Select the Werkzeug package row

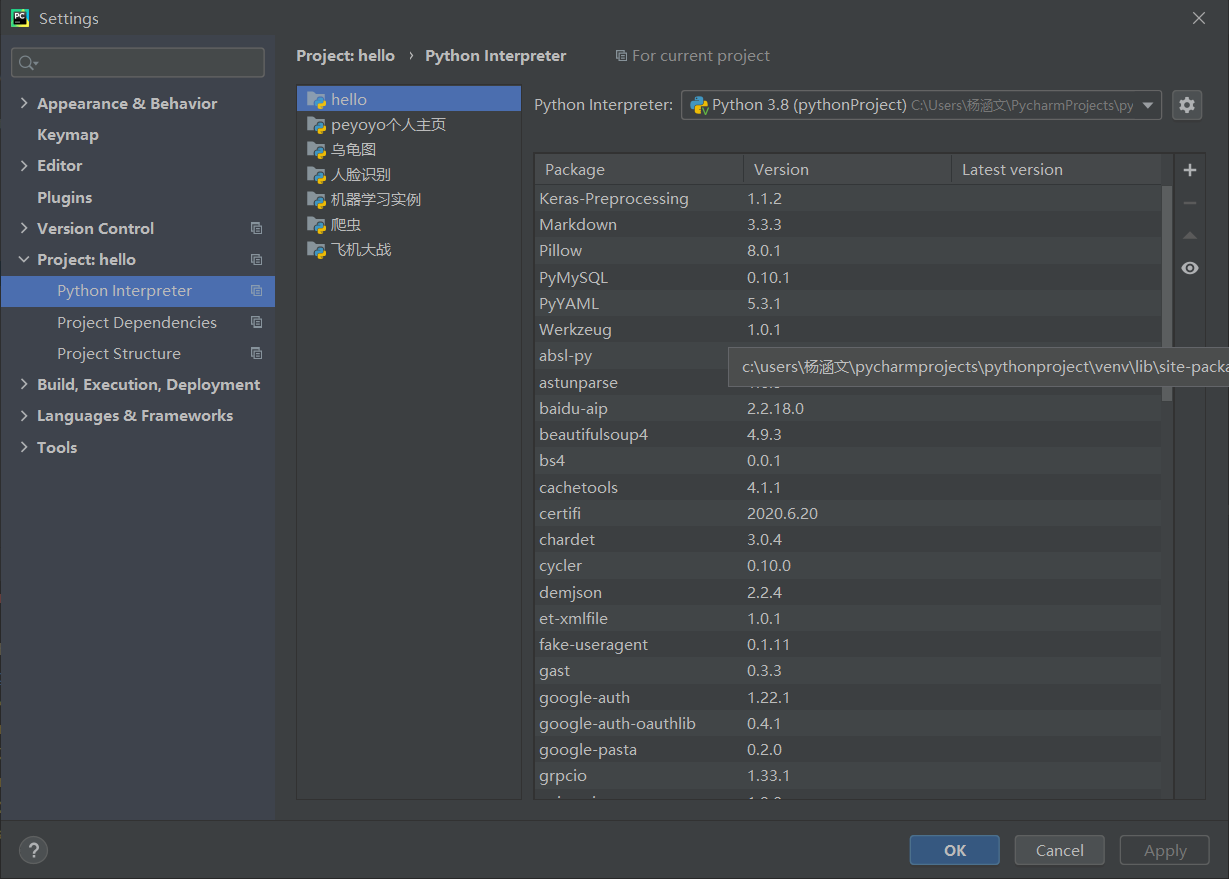[848, 329]
